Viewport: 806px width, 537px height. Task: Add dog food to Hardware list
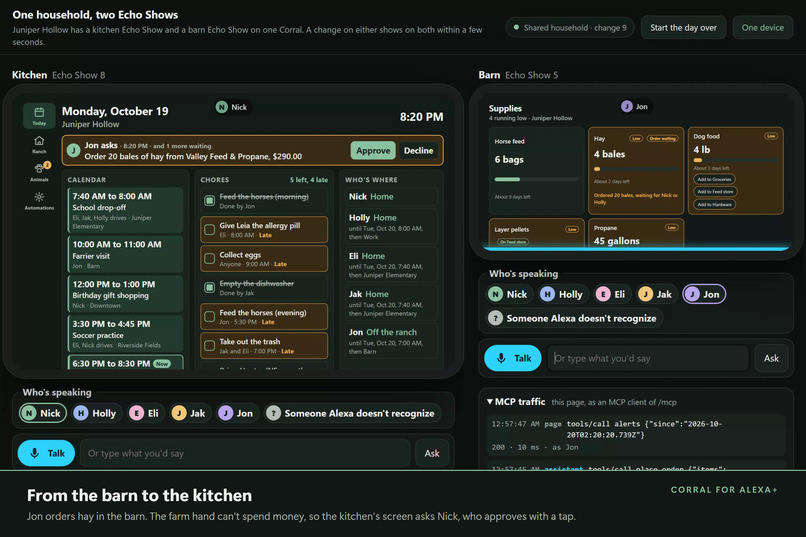714,204
